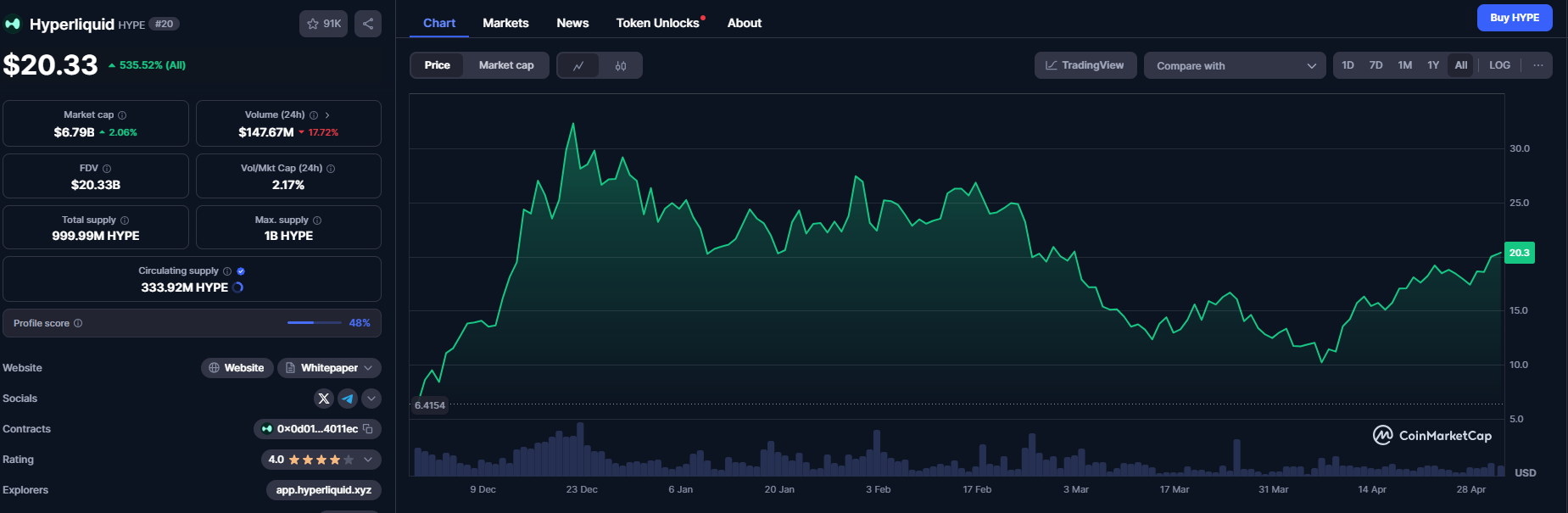Add Hyperliquid to watchlist via star button
The image size is (1568, 513).
tap(323, 24)
